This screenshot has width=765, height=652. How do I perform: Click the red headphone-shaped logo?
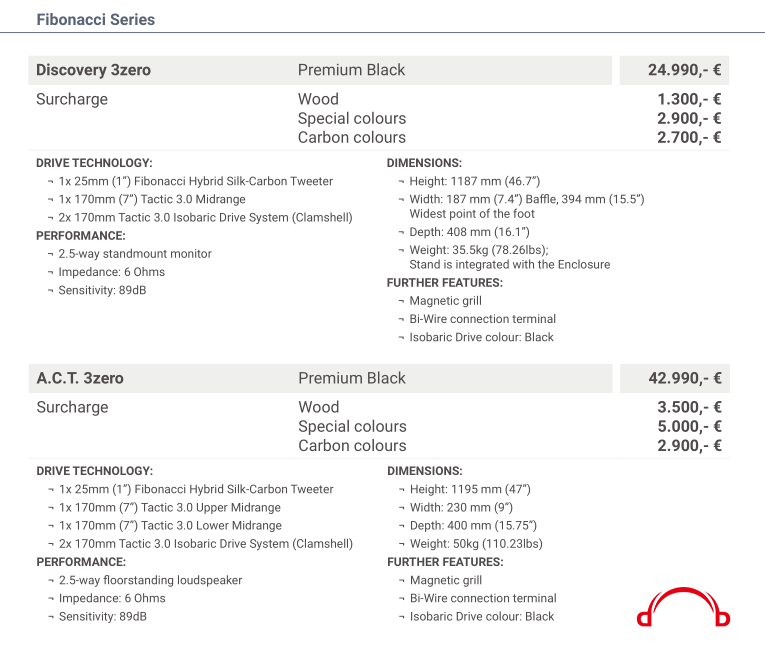point(683,607)
